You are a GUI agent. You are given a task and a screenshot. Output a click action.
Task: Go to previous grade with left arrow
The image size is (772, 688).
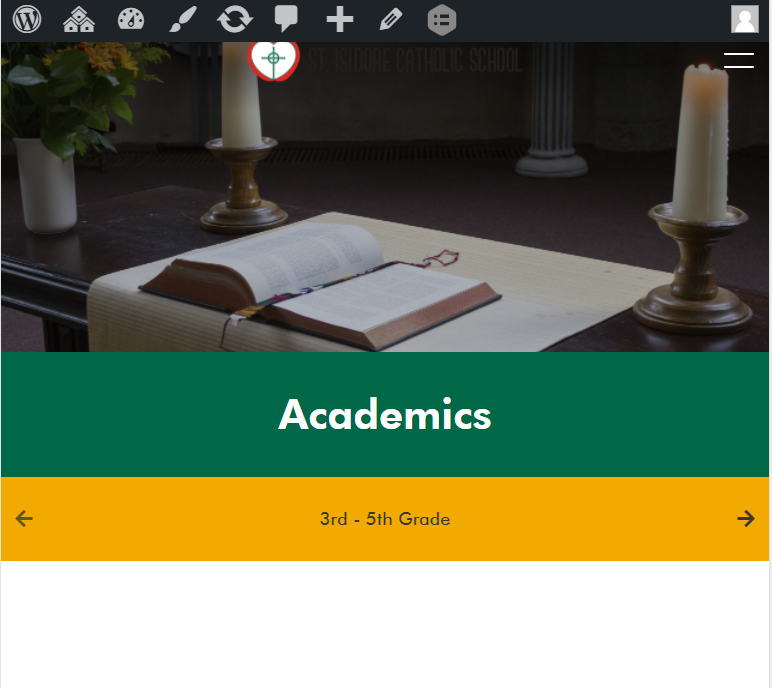coord(24,519)
